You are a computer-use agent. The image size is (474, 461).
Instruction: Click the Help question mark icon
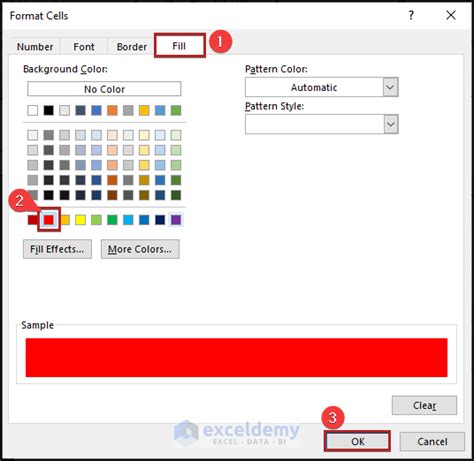411,15
